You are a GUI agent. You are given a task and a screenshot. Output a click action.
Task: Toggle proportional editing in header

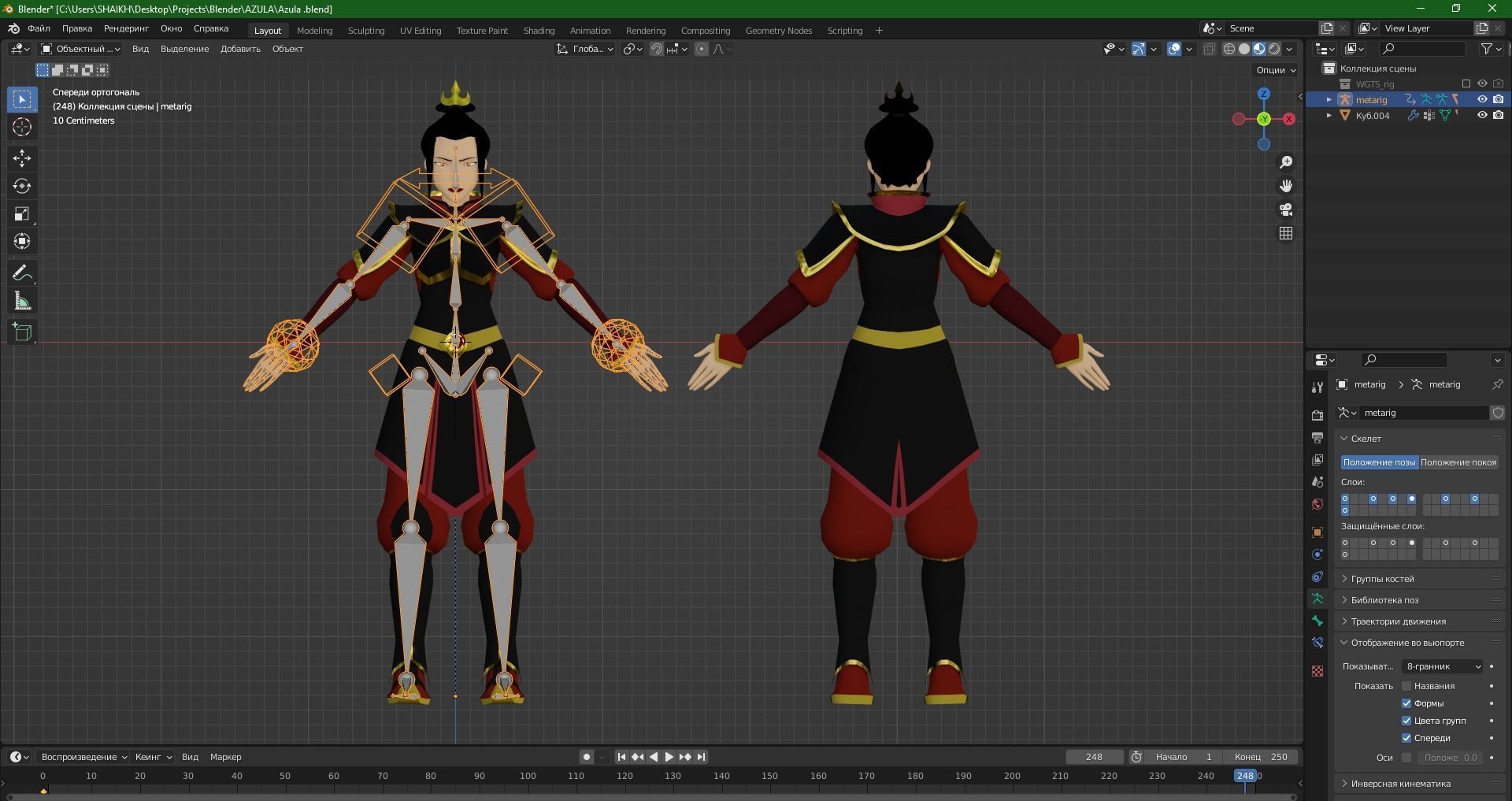tap(701, 49)
